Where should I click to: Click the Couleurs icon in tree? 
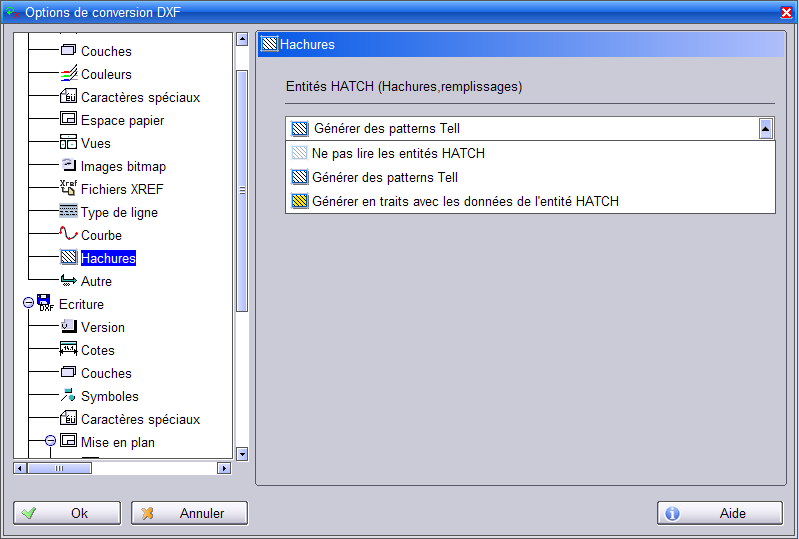click(x=68, y=74)
